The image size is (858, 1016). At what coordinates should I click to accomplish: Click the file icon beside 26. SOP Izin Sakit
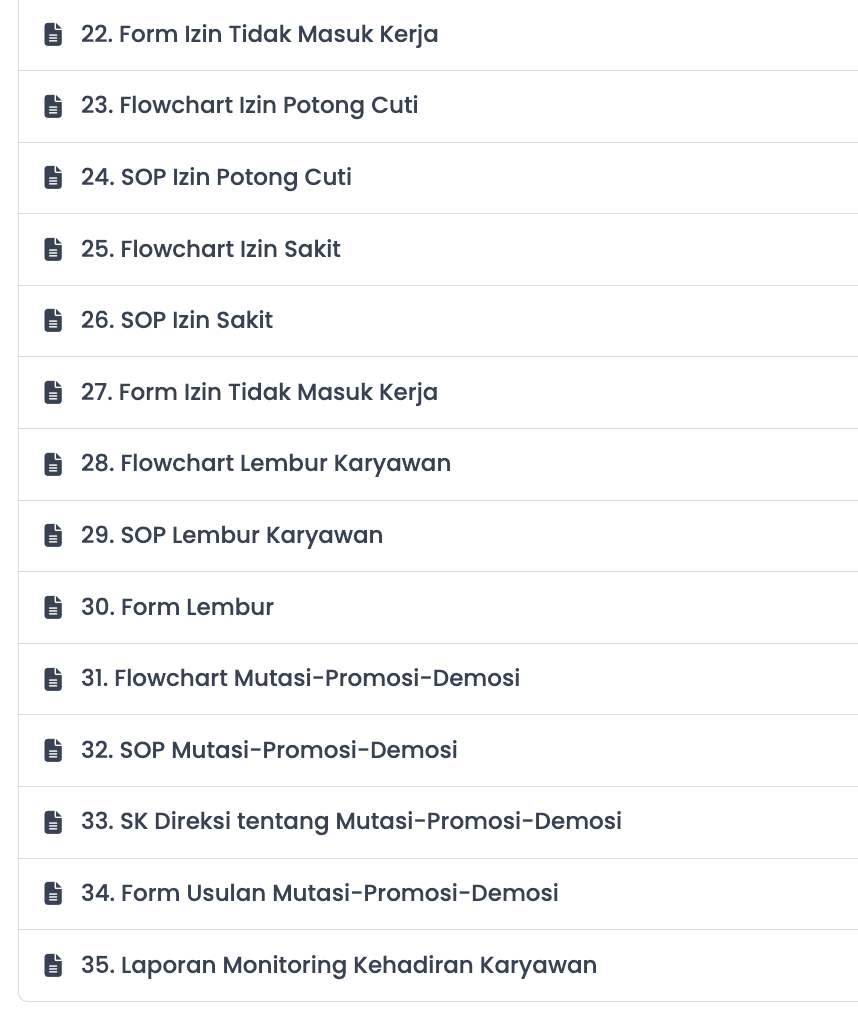(x=53, y=320)
